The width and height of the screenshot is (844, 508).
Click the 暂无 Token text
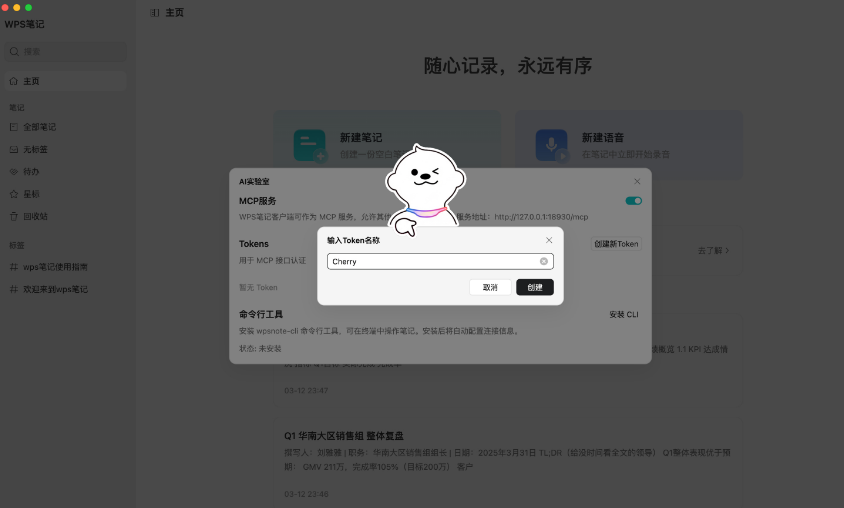point(258,287)
